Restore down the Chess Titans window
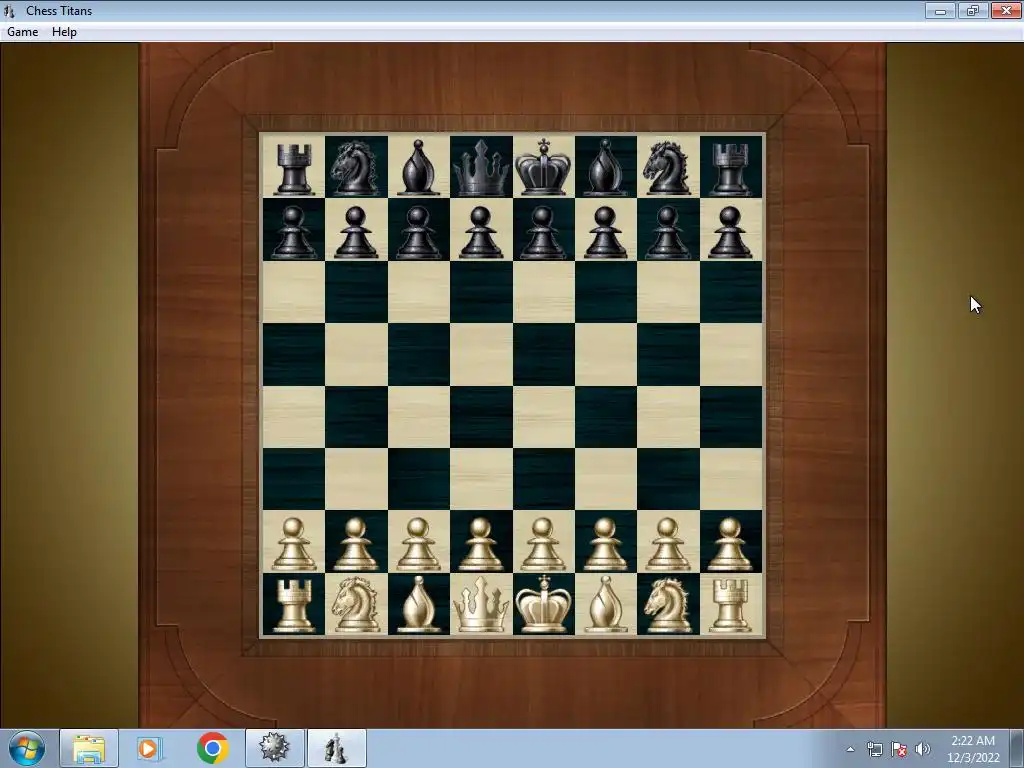This screenshot has width=1024, height=768. pos(972,10)
